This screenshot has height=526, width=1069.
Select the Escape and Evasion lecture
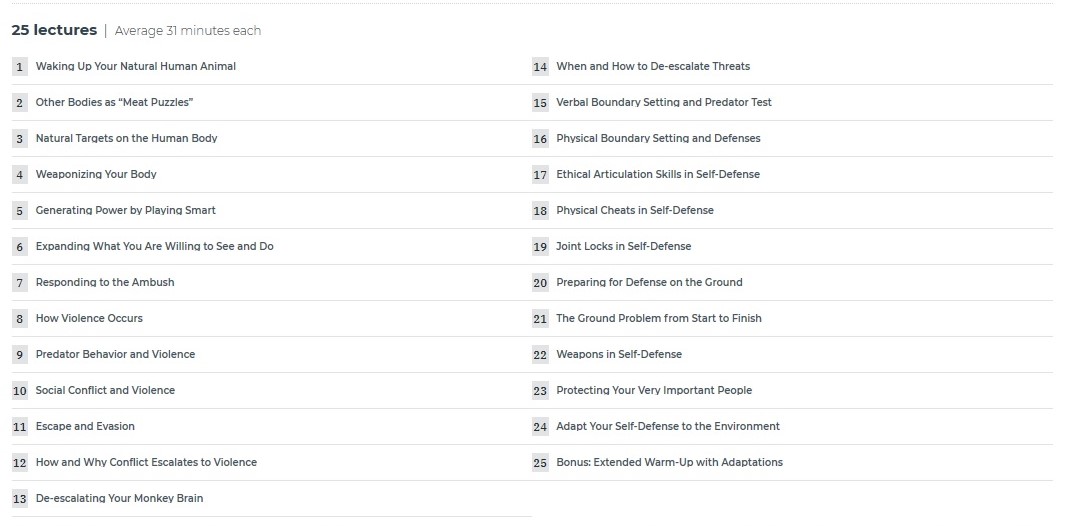[x=85, y=426]
